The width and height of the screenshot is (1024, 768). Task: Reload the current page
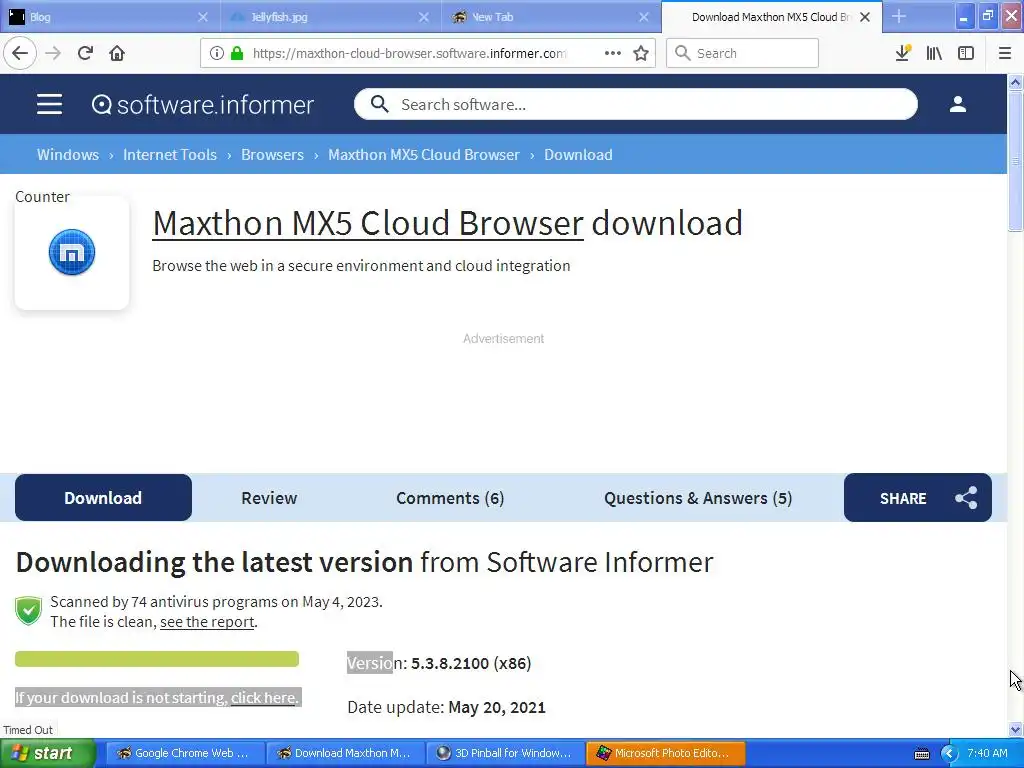pos(85,53)
